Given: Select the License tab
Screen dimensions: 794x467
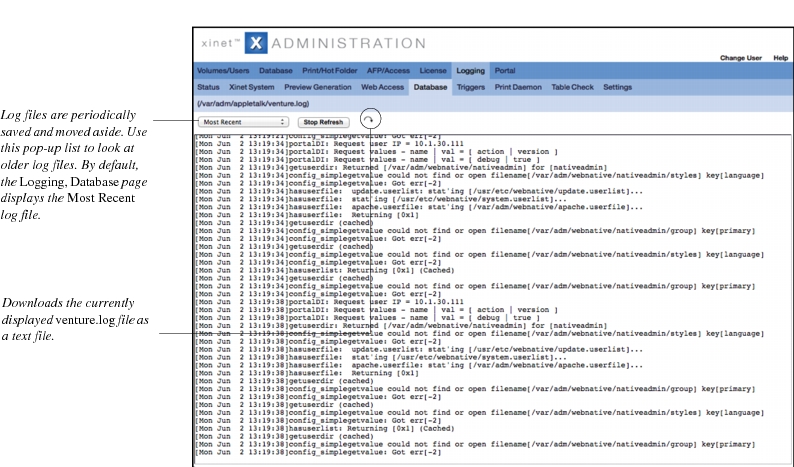Looking at the screenshot, I should [x=433, y=71].
